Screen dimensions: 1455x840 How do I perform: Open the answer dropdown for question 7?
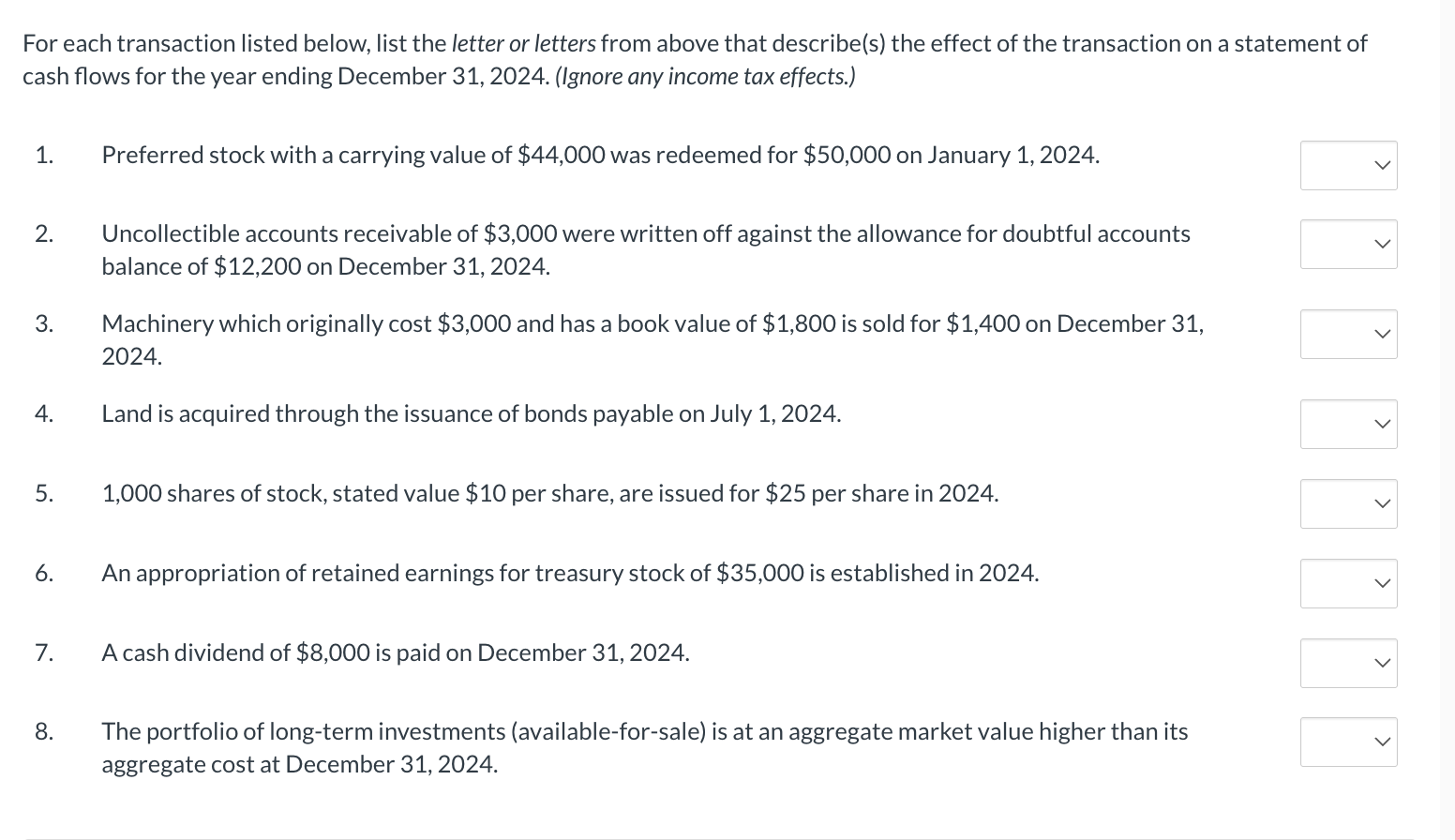[x=1348, y=663]
